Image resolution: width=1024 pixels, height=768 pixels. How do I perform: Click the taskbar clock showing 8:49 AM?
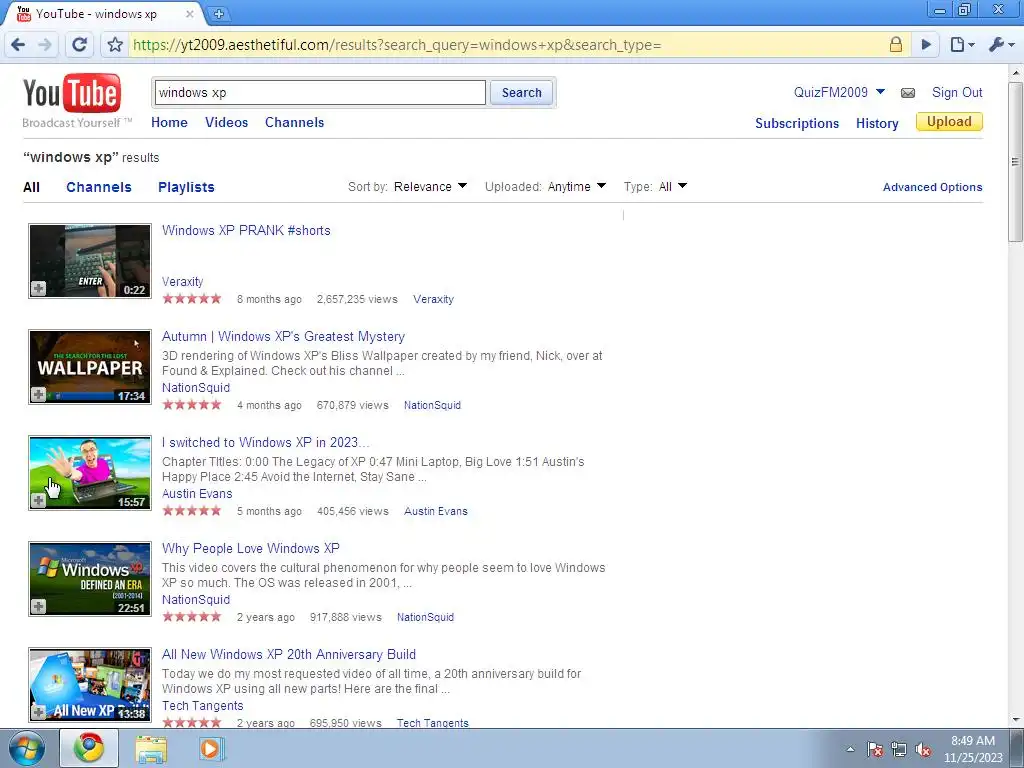pyautogui.click(x=973, y=749)
